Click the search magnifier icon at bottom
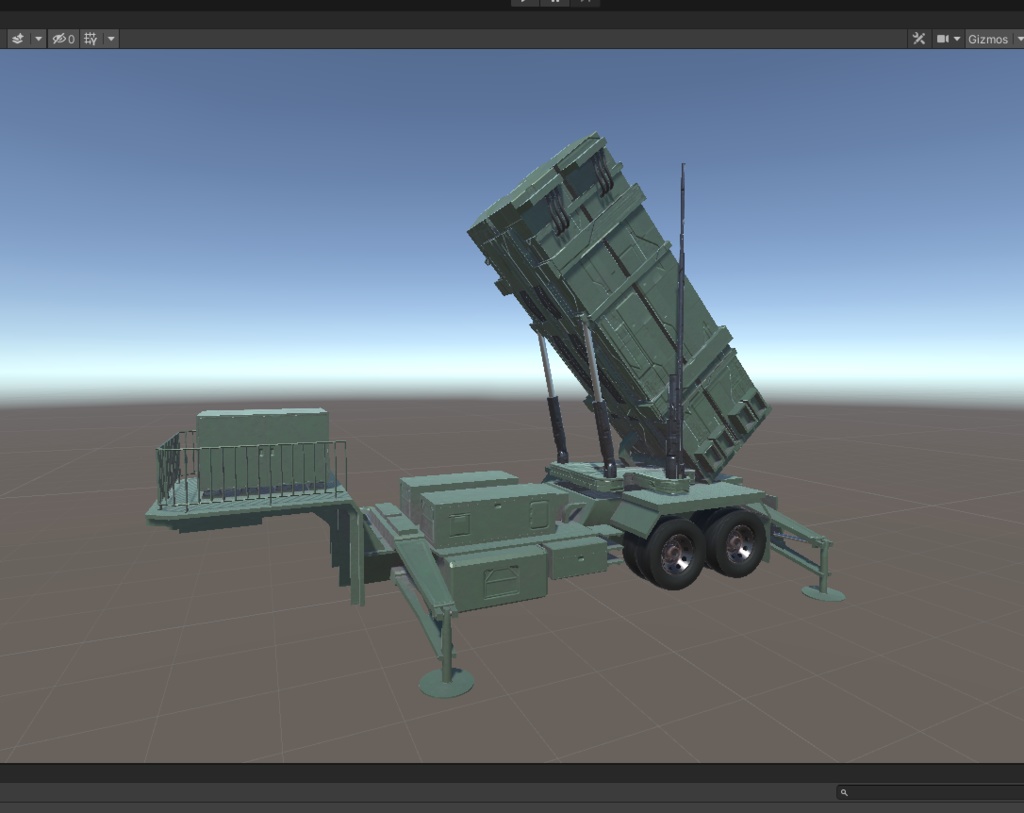 point(845,791)
